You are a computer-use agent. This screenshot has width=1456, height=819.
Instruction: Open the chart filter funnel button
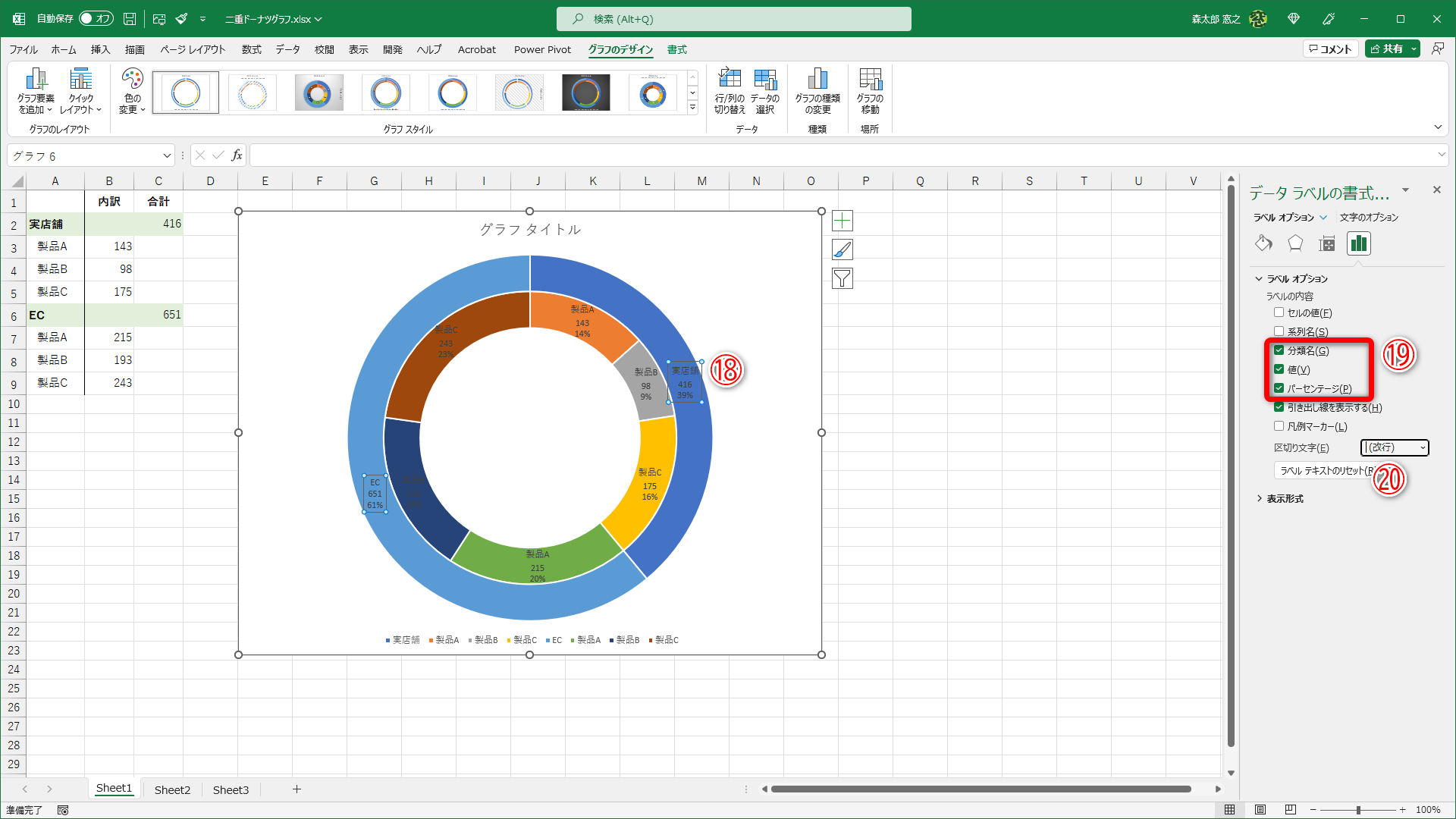pyautogui.click(x=842, y=278)
